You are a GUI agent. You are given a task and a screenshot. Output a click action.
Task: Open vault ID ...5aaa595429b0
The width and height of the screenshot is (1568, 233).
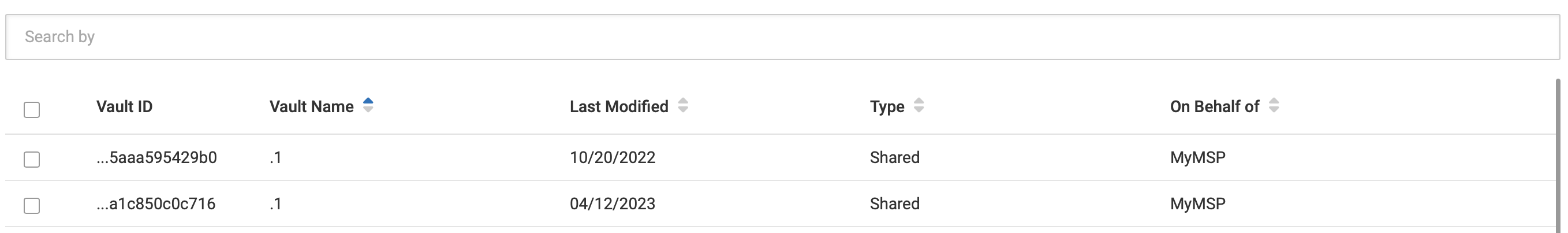(x=156, y=157)
